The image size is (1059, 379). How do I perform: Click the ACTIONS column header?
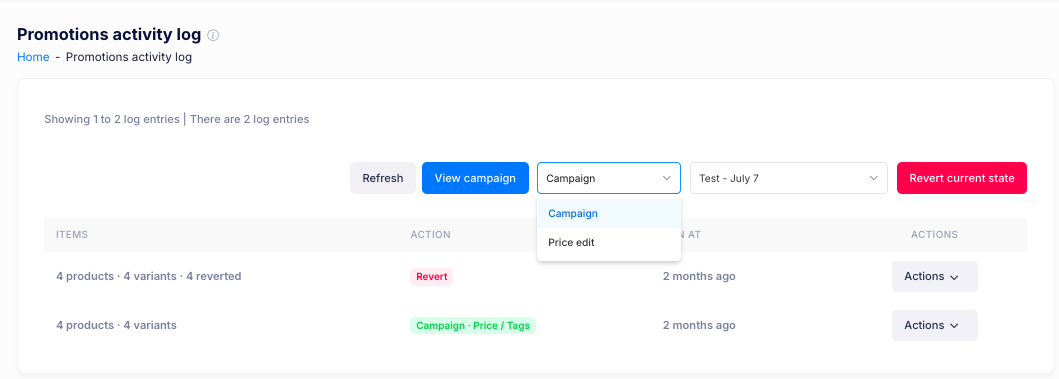coord(935,234)
